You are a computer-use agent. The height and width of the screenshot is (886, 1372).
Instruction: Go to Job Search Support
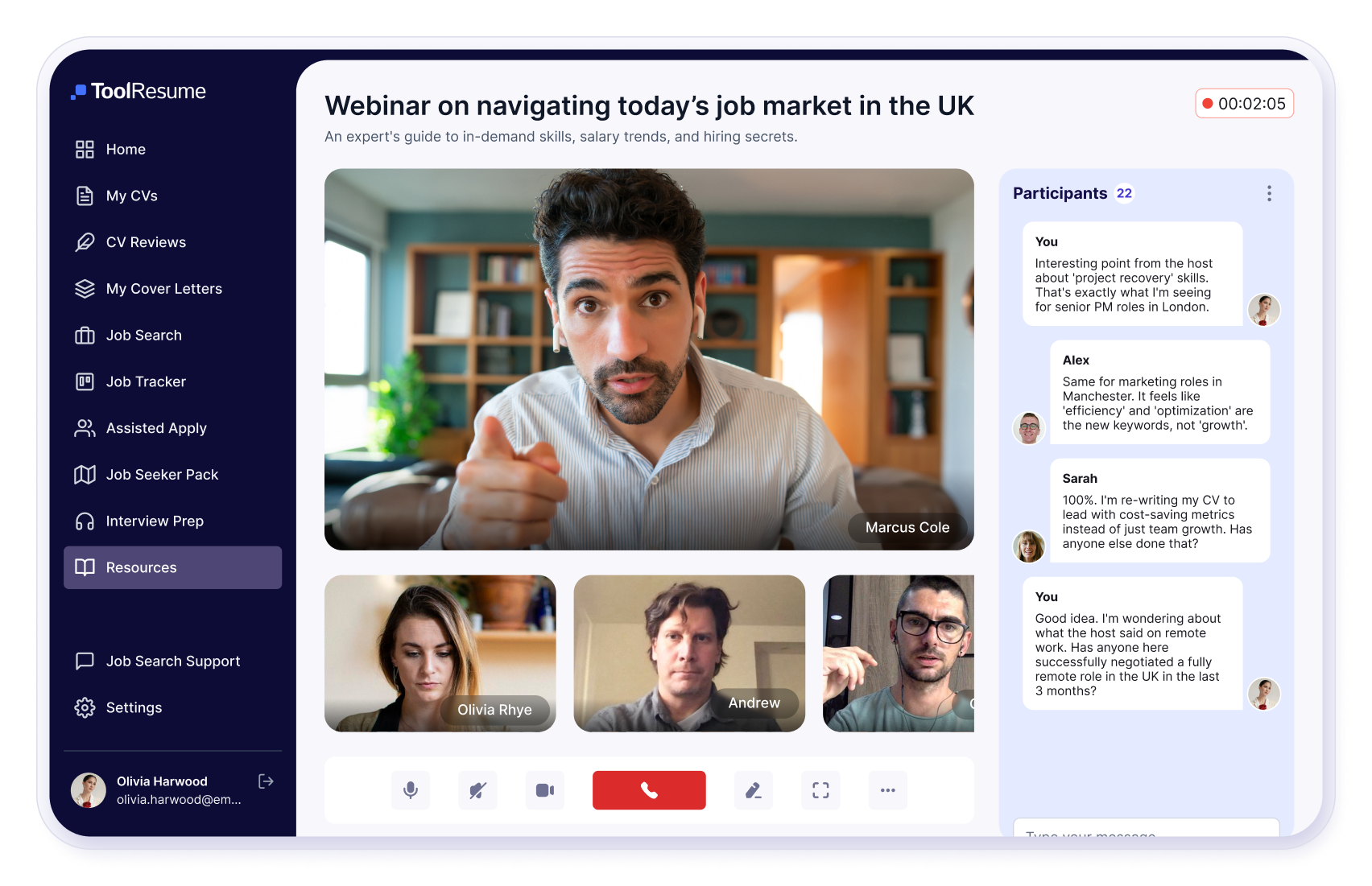pyautogui.click(x=172, y=661)
